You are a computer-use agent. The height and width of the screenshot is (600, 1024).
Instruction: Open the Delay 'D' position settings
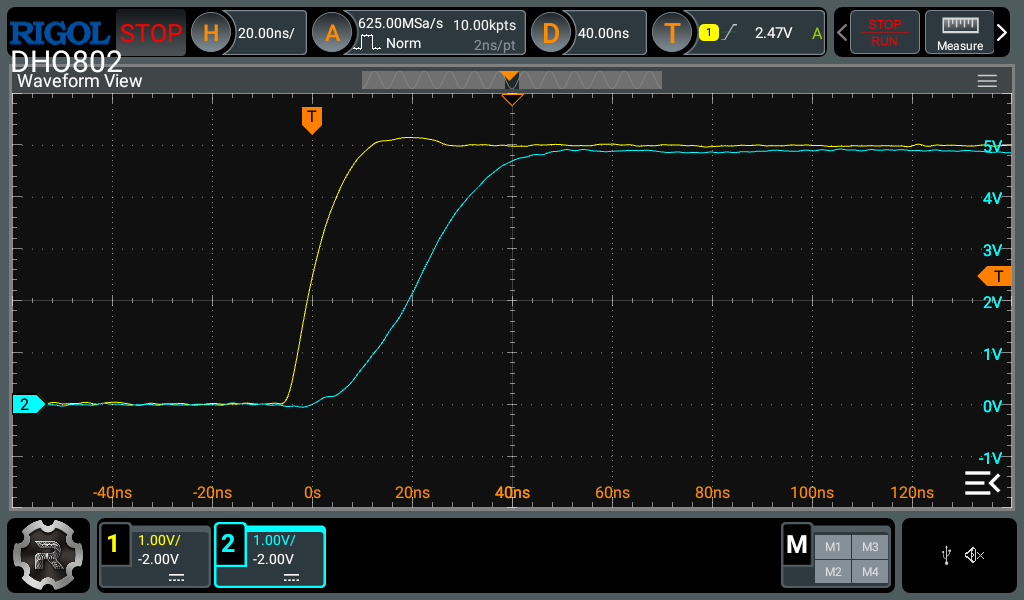[550, 33]
